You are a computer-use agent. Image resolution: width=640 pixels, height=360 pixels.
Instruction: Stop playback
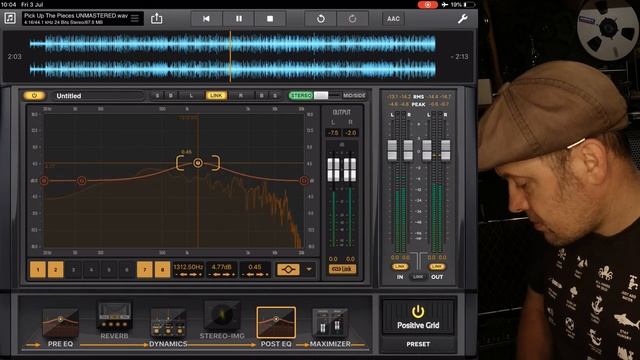pos(270,19)
